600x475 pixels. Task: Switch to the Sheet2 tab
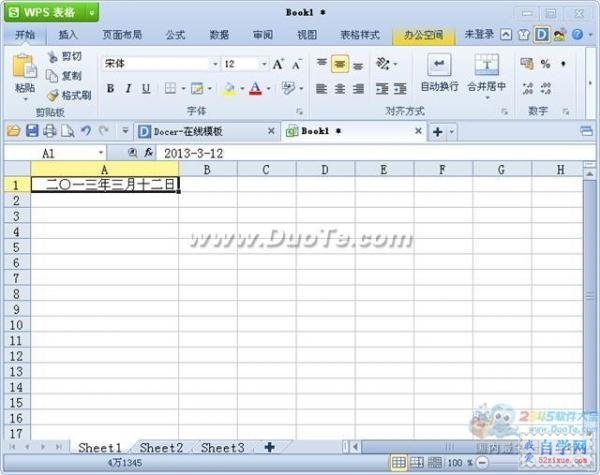[x=161, y=447]
